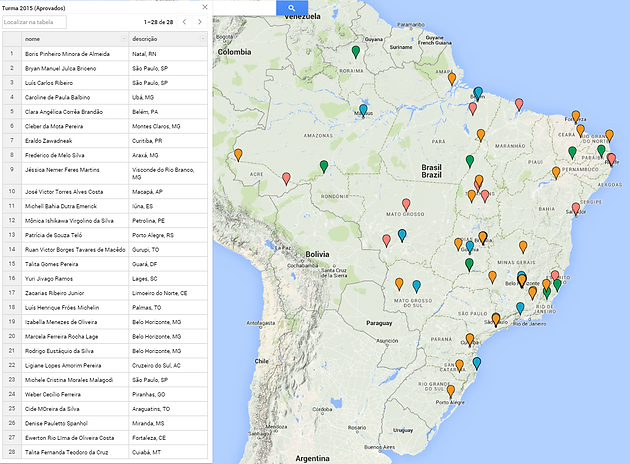
Task: Click the Piranhas, GO description cell
Action: point(168,394)
